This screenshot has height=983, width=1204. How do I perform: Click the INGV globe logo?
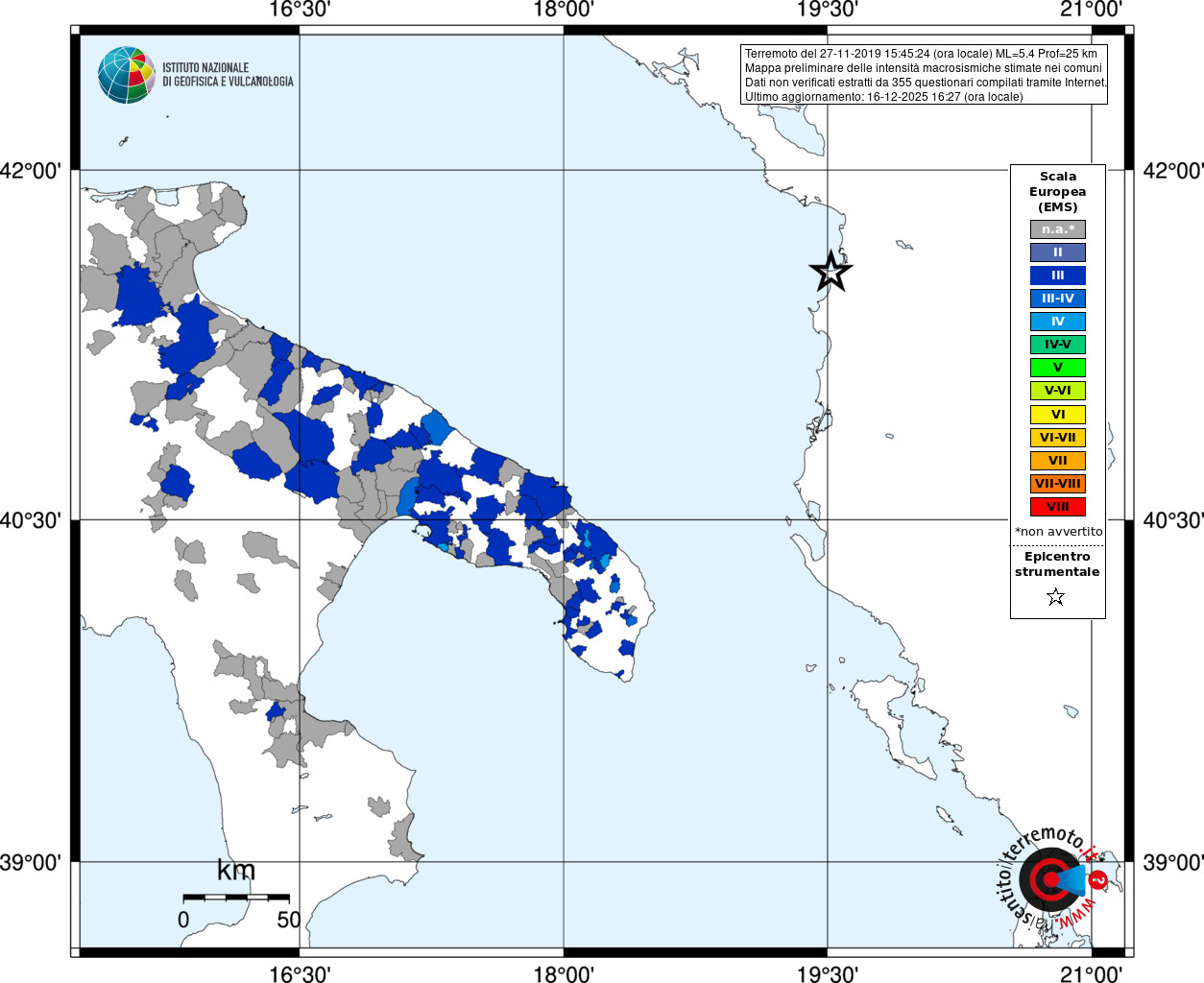tap(126, 75)
